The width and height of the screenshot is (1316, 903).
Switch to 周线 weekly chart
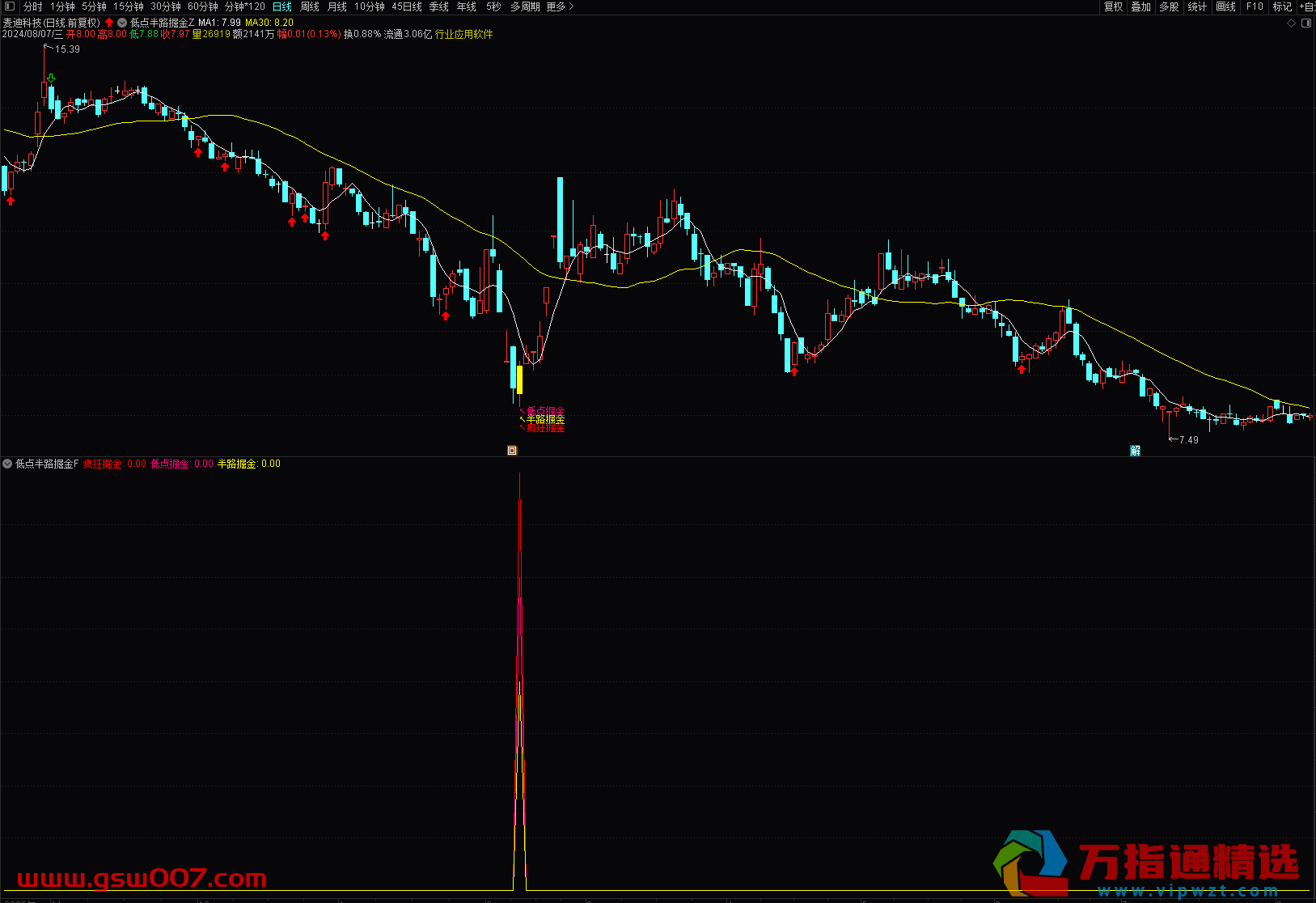click(x=310, y=6)
